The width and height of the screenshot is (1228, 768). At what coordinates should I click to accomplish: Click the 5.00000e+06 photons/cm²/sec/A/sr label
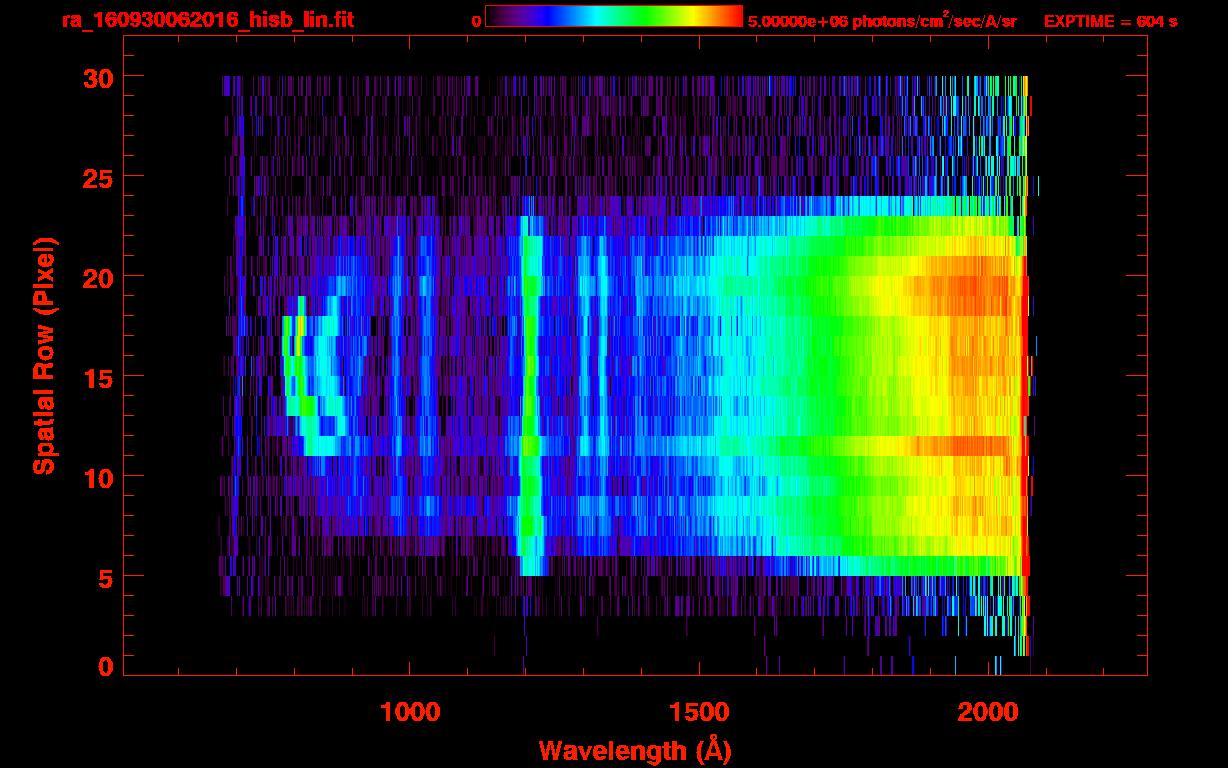[882, 20]
